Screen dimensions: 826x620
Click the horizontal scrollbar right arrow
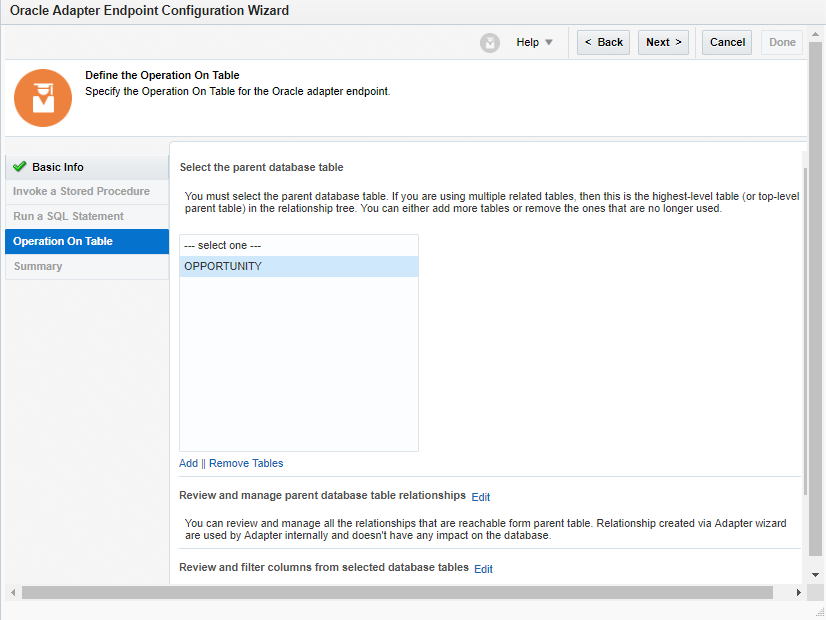point(798,593)
